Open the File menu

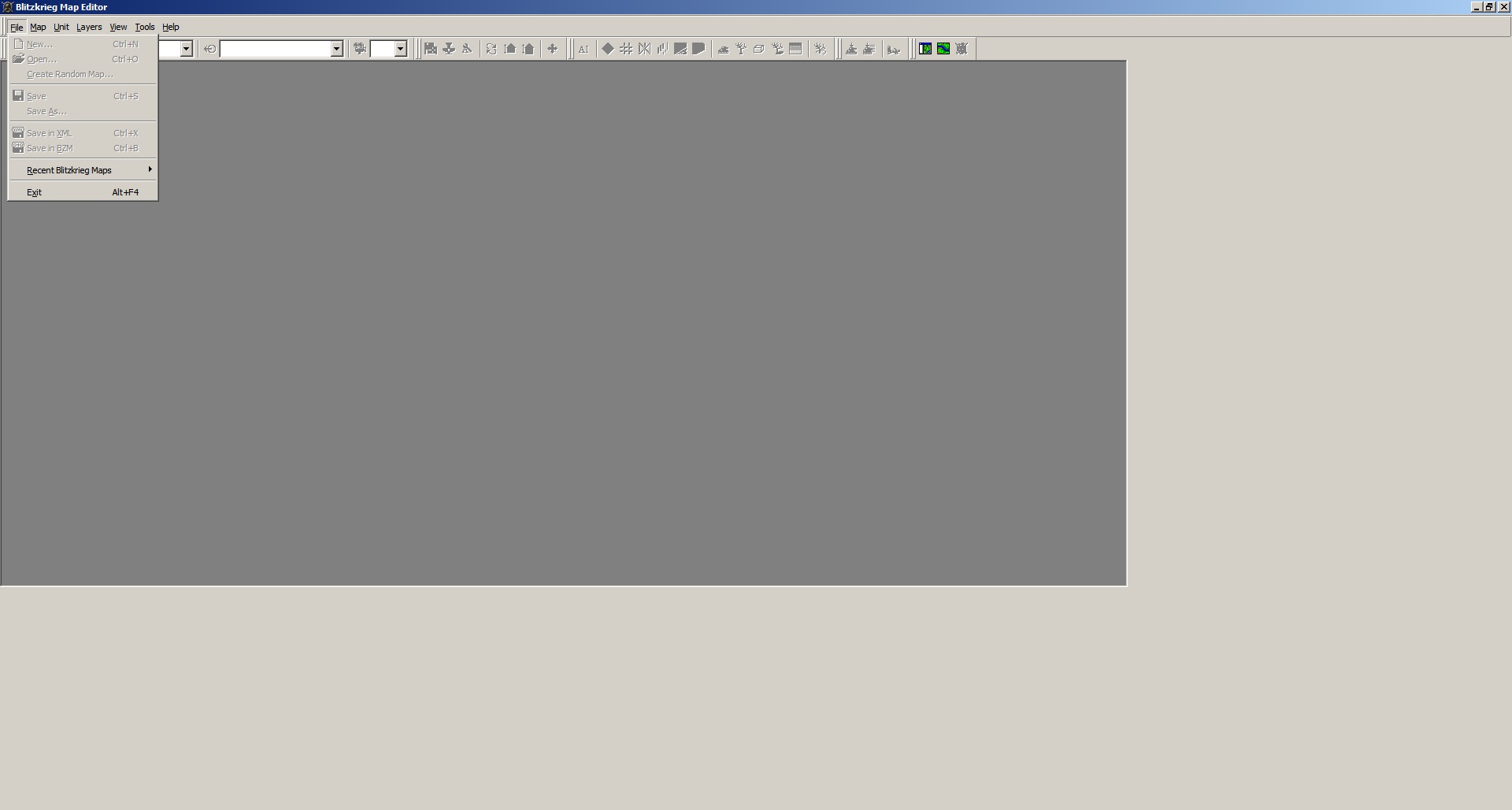17,27
